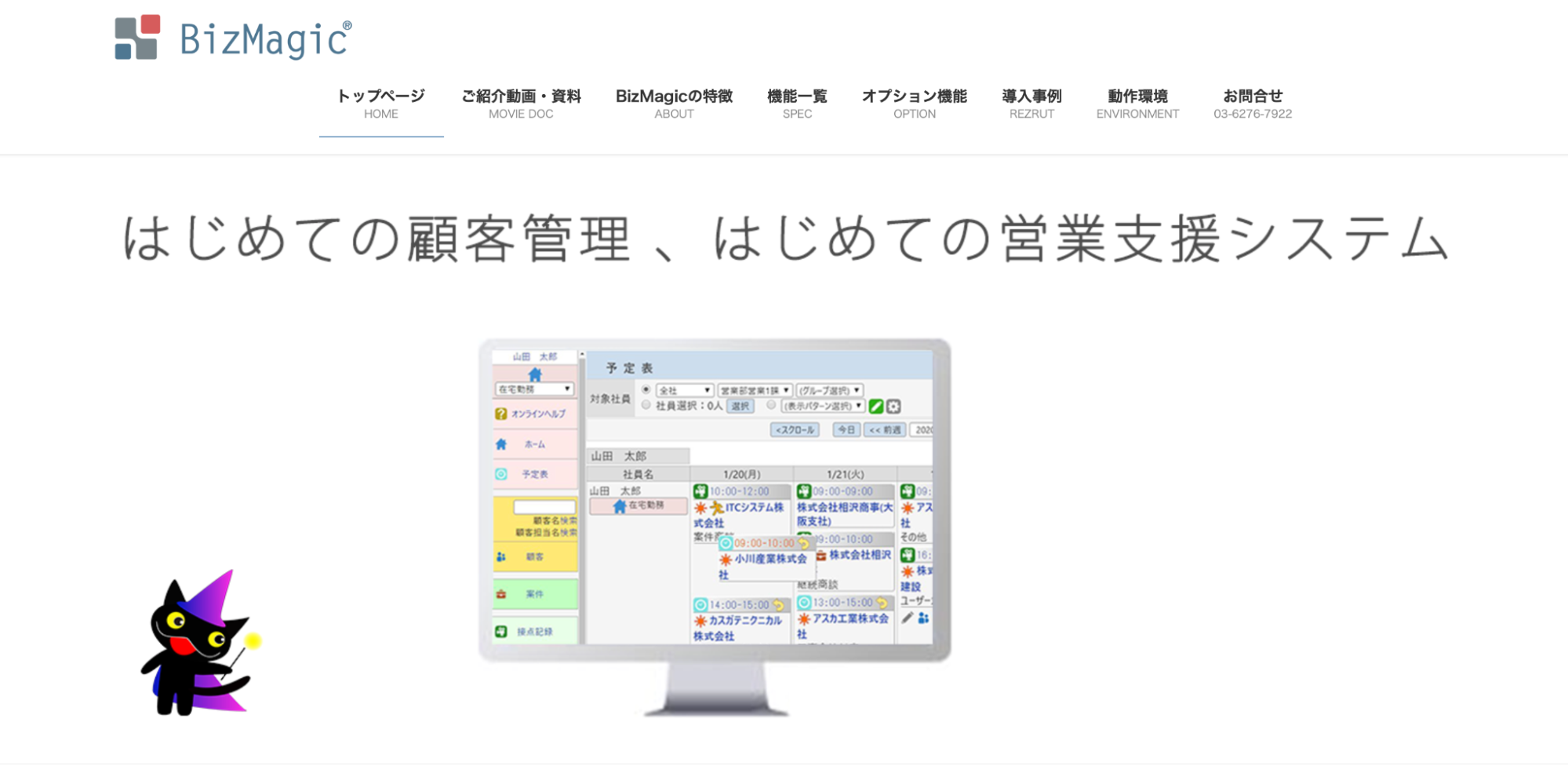Click 顧客名検索 text in sidebar
The image size is (1568, 766).
click(555, 520)
